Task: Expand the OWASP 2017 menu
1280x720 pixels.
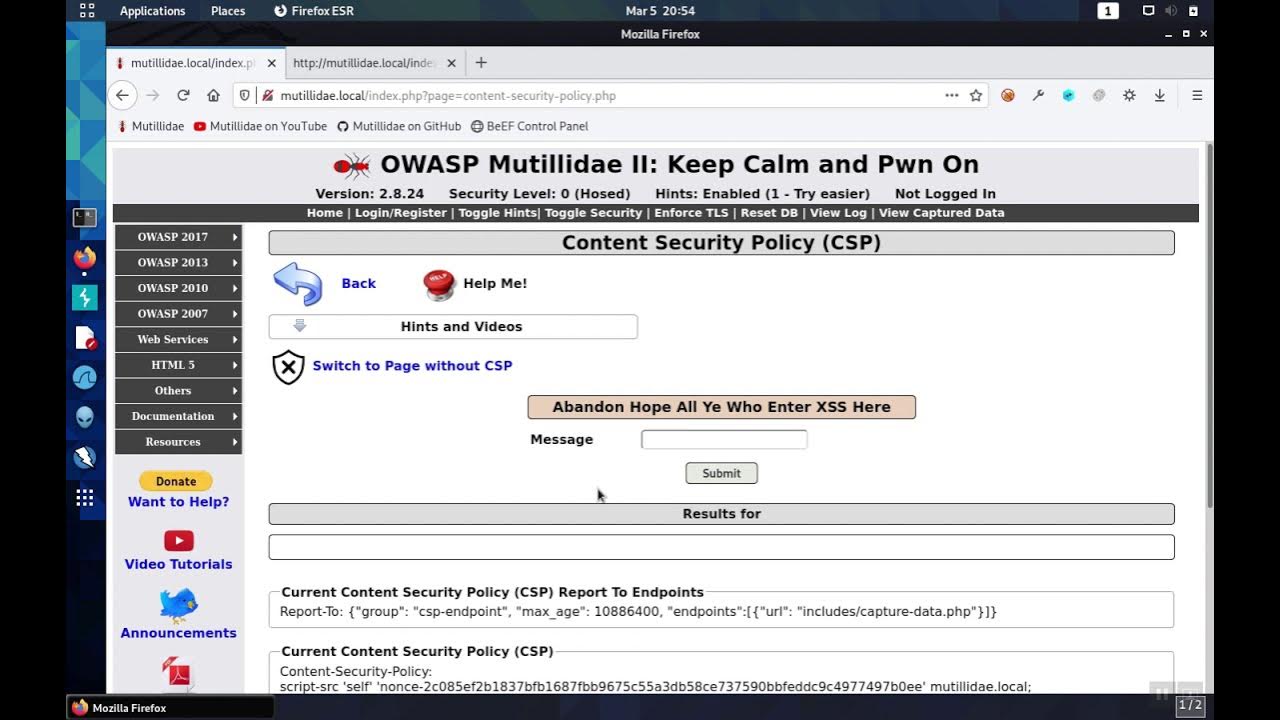Action: coord(178,237)
